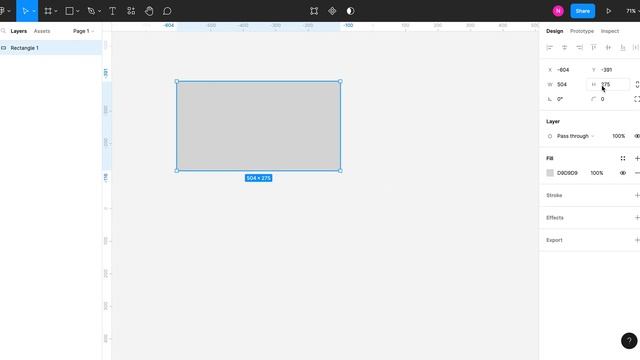Click the fill color swatch

click(x=550, y=173)
